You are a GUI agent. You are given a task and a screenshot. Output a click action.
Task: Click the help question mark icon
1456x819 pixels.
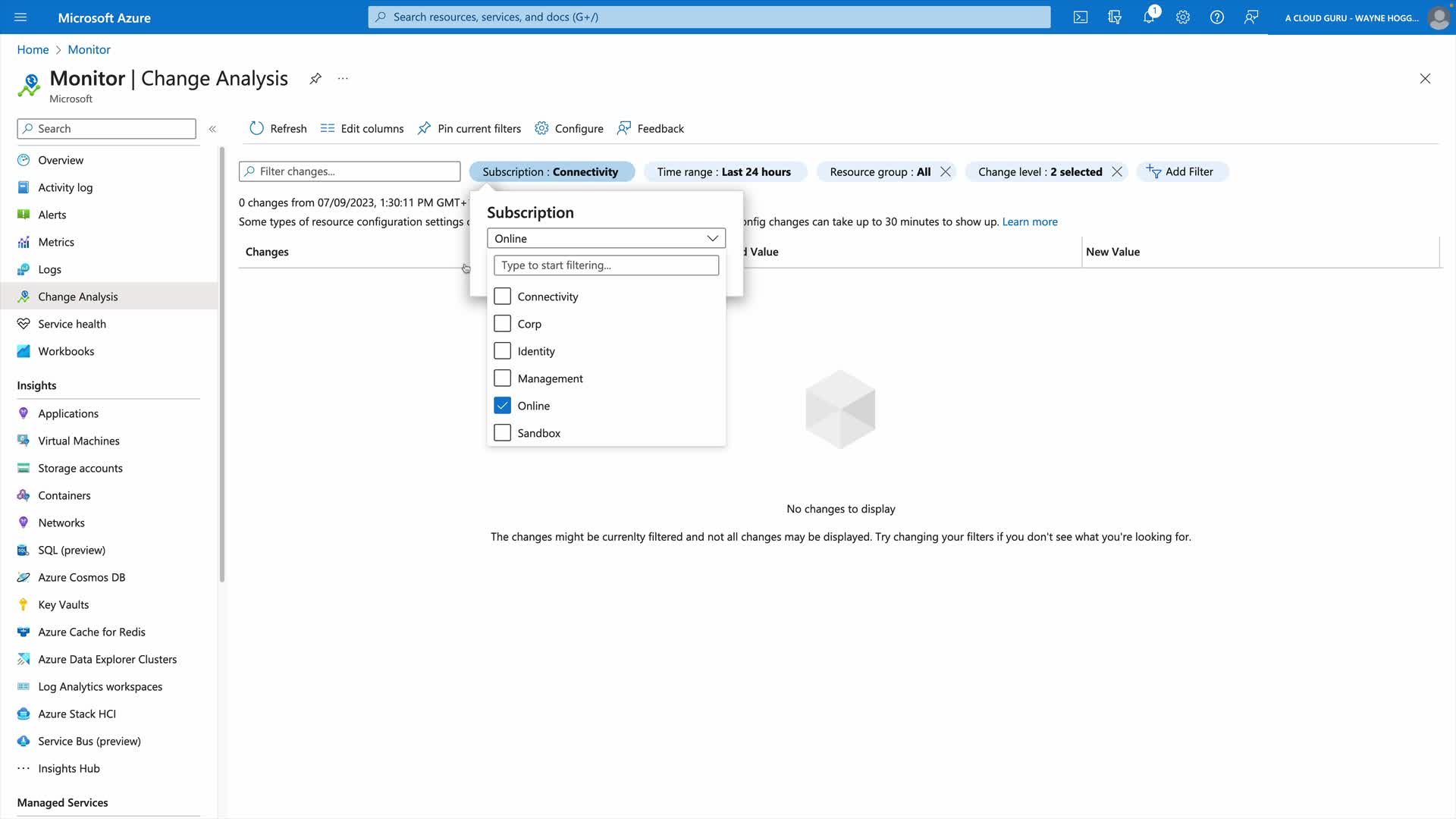click(x=1217, y=17)
